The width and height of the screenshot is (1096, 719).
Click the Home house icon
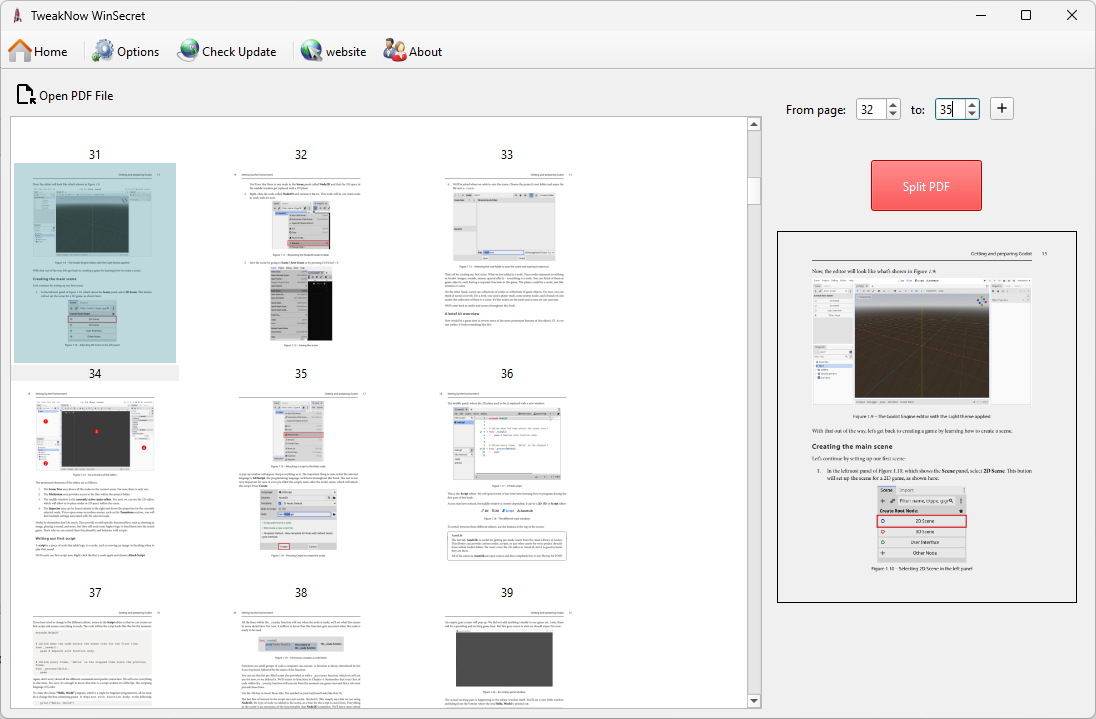pos(20,51)
